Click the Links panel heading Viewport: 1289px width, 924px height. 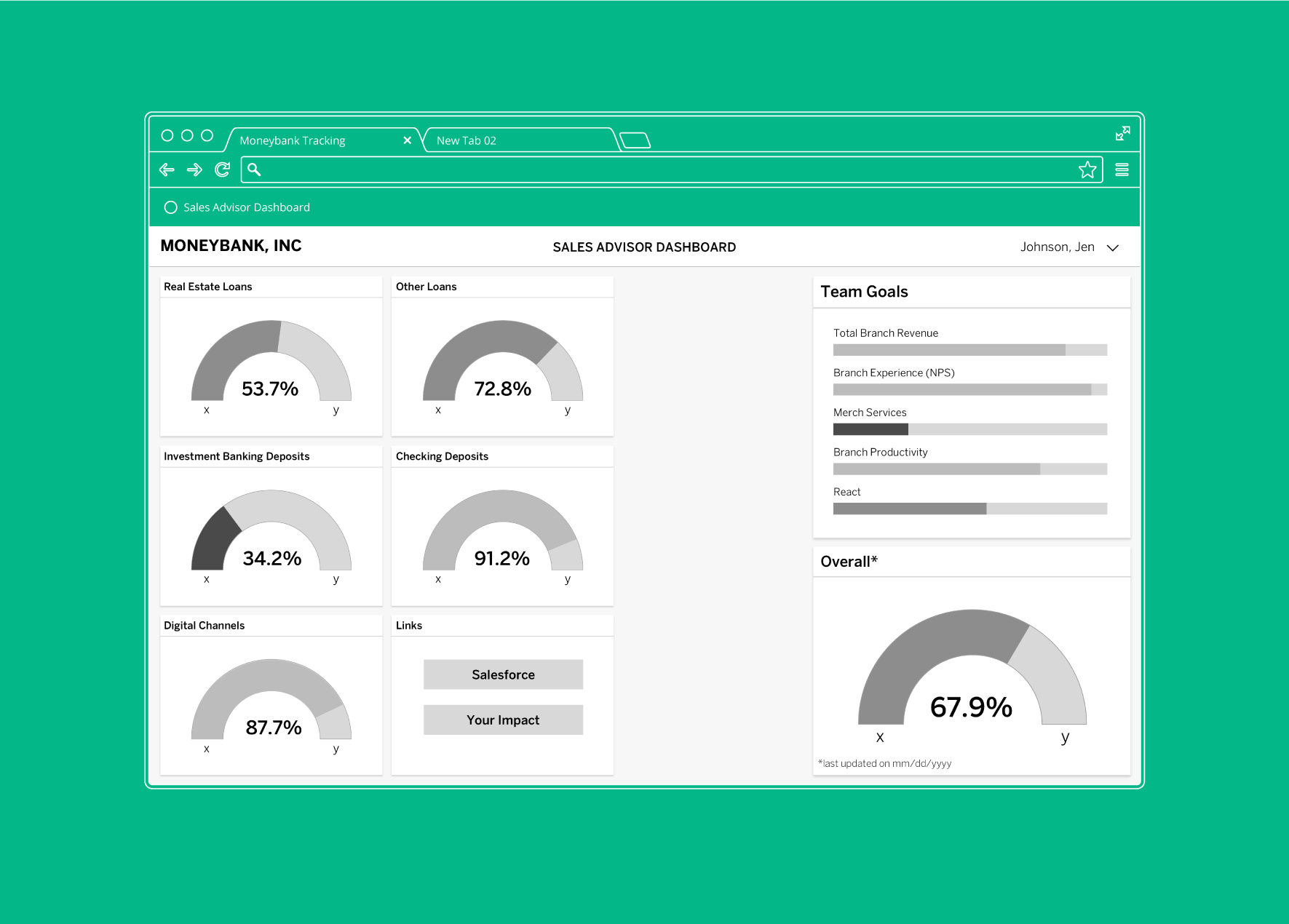(409, 626)
